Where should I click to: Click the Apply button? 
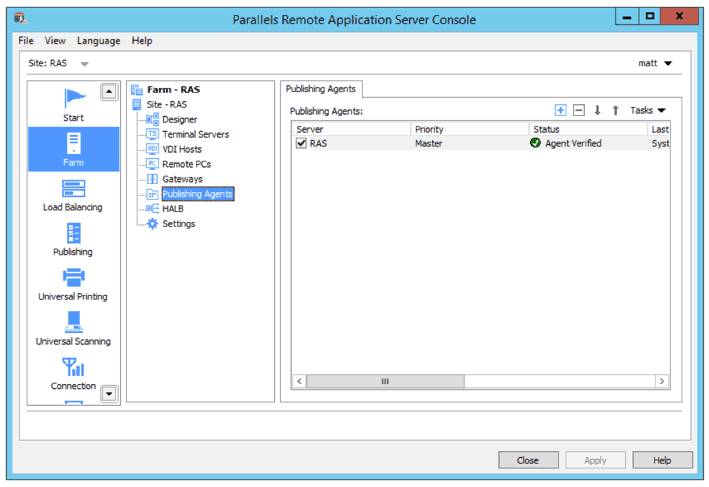[595, 460]
